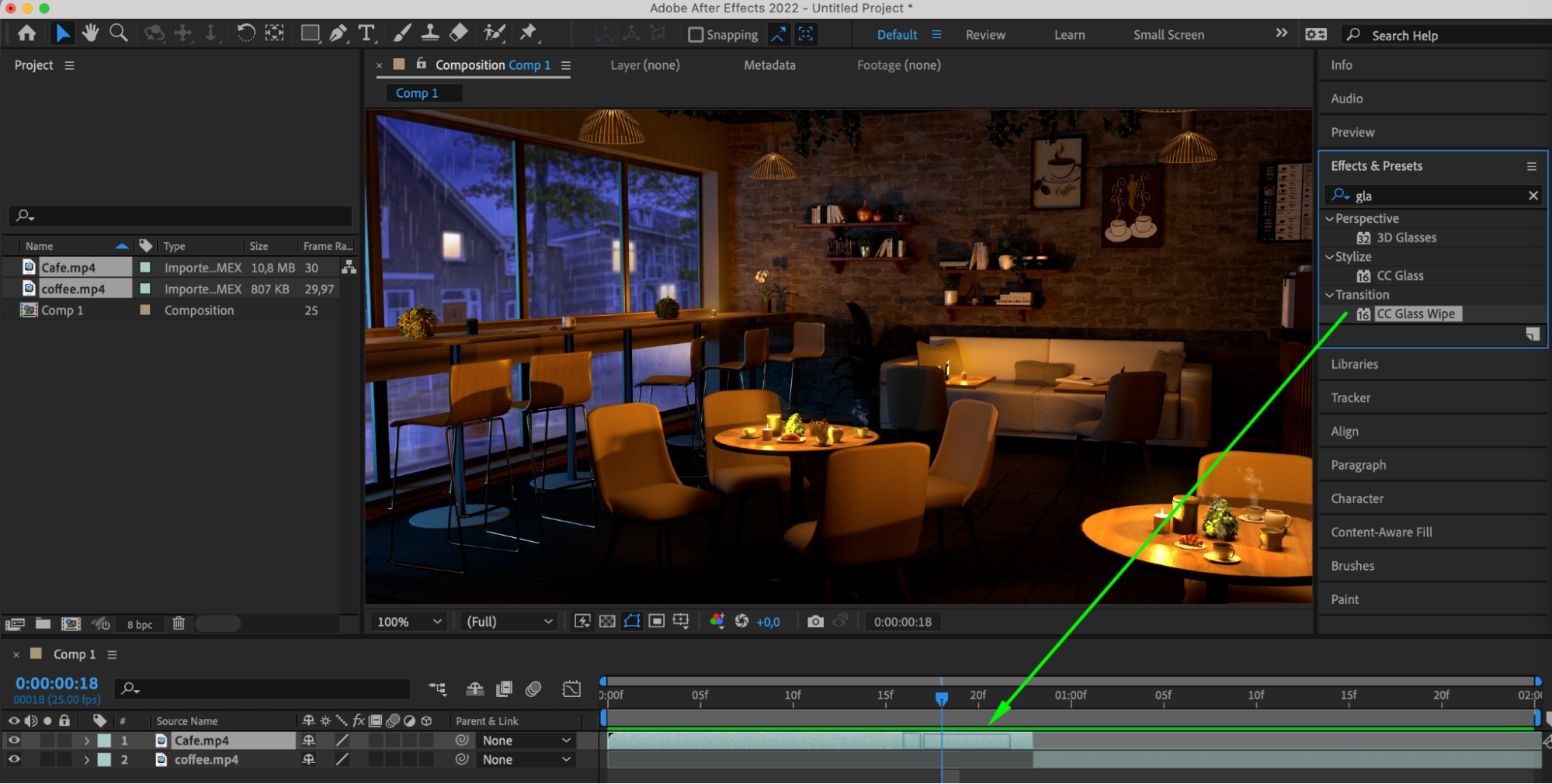Take a snapshot with camera icon
This screenshot has height=784, width=1552.
(815, 622)
